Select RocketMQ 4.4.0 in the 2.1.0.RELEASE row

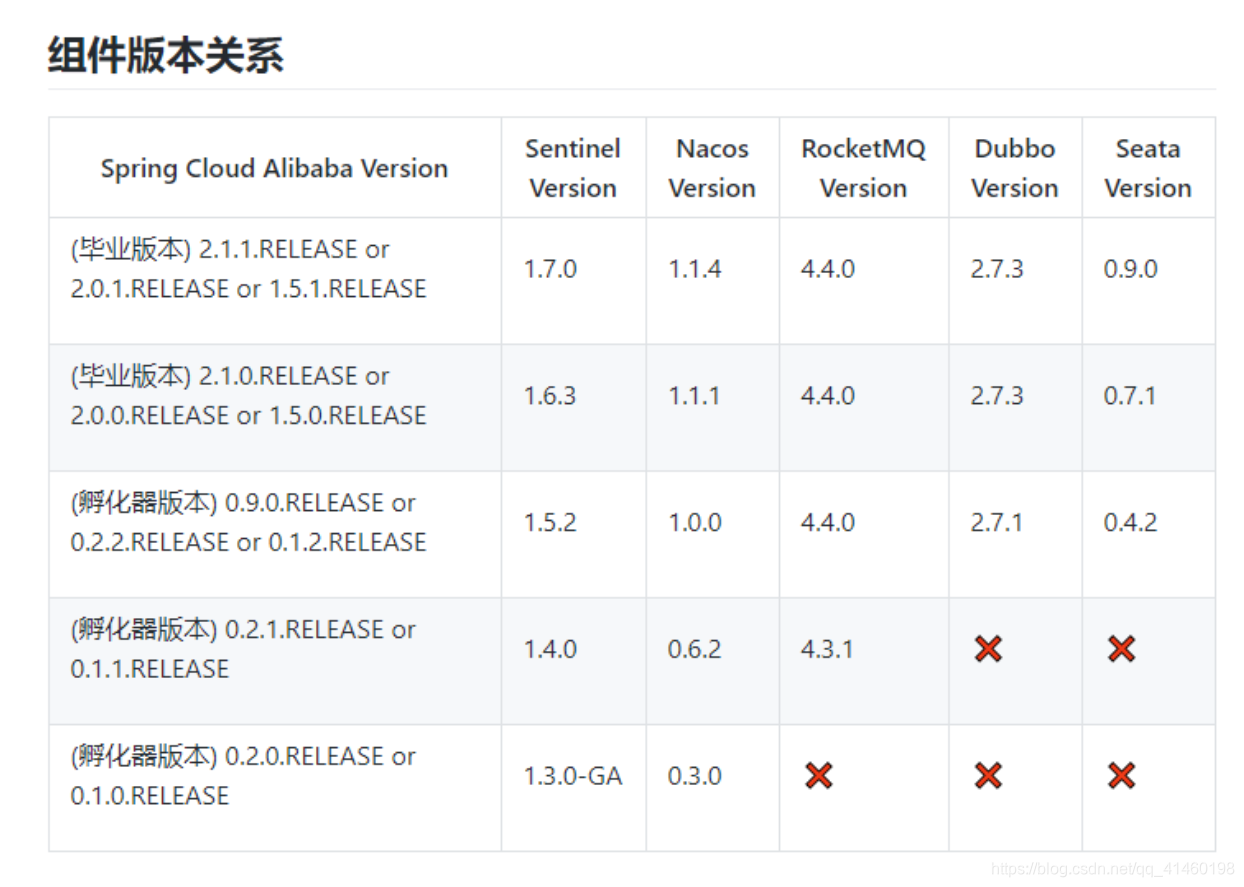(828, 396)
